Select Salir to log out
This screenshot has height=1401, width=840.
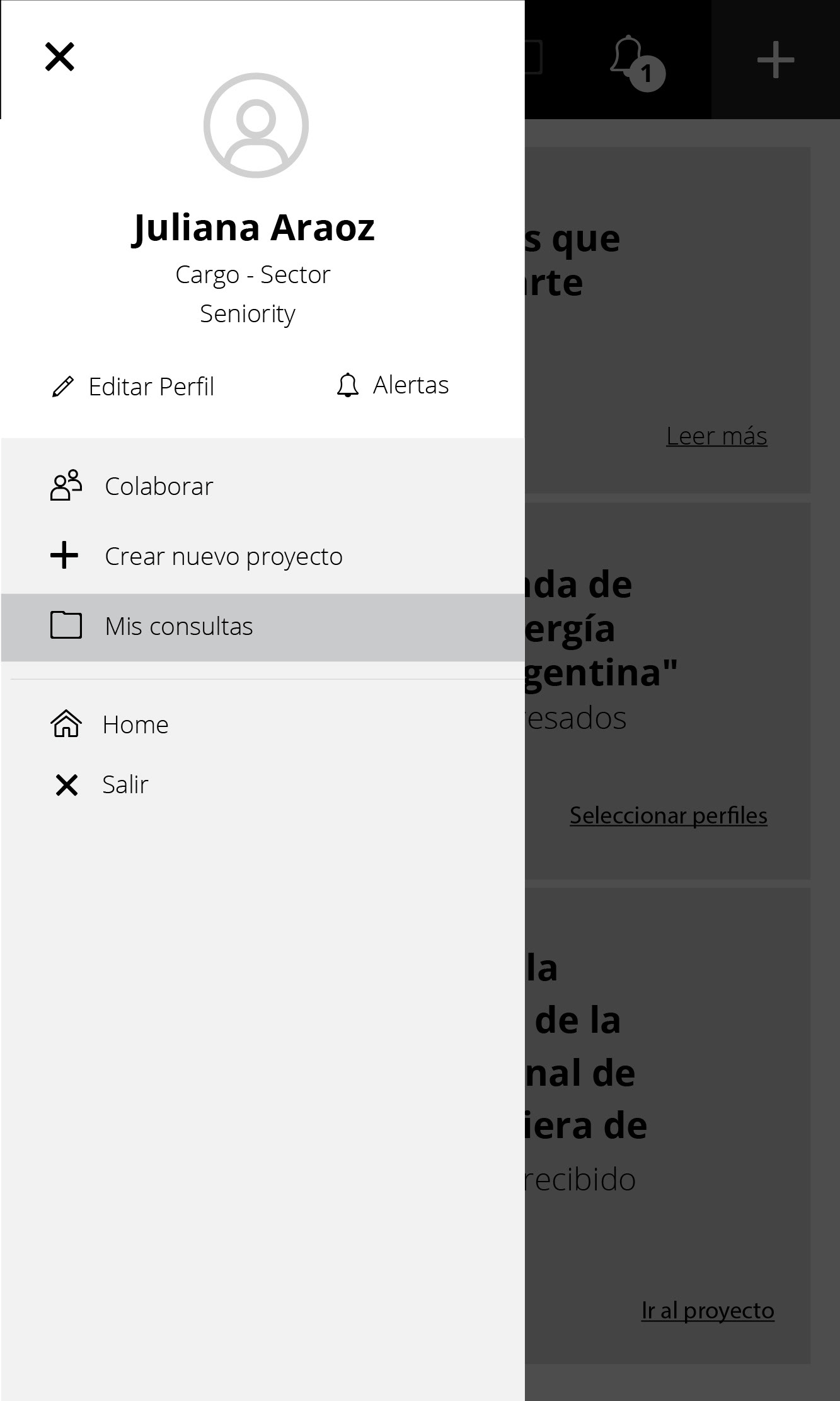point(263,785)
